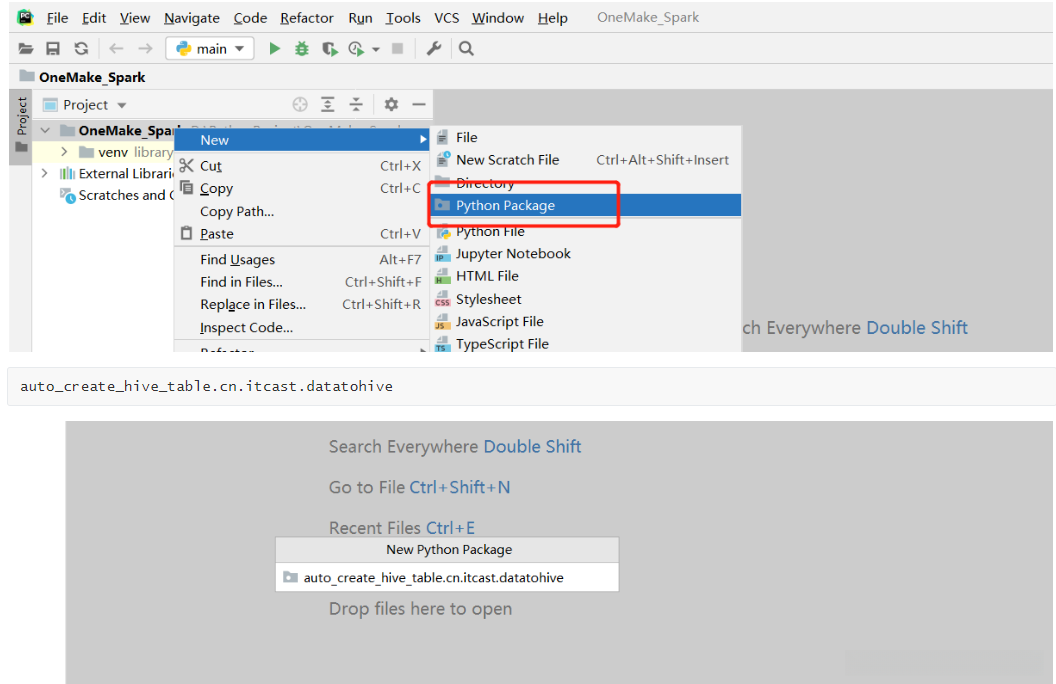Click OneMake_Spark breadcrumb in navigation bar

pos(83,77)
